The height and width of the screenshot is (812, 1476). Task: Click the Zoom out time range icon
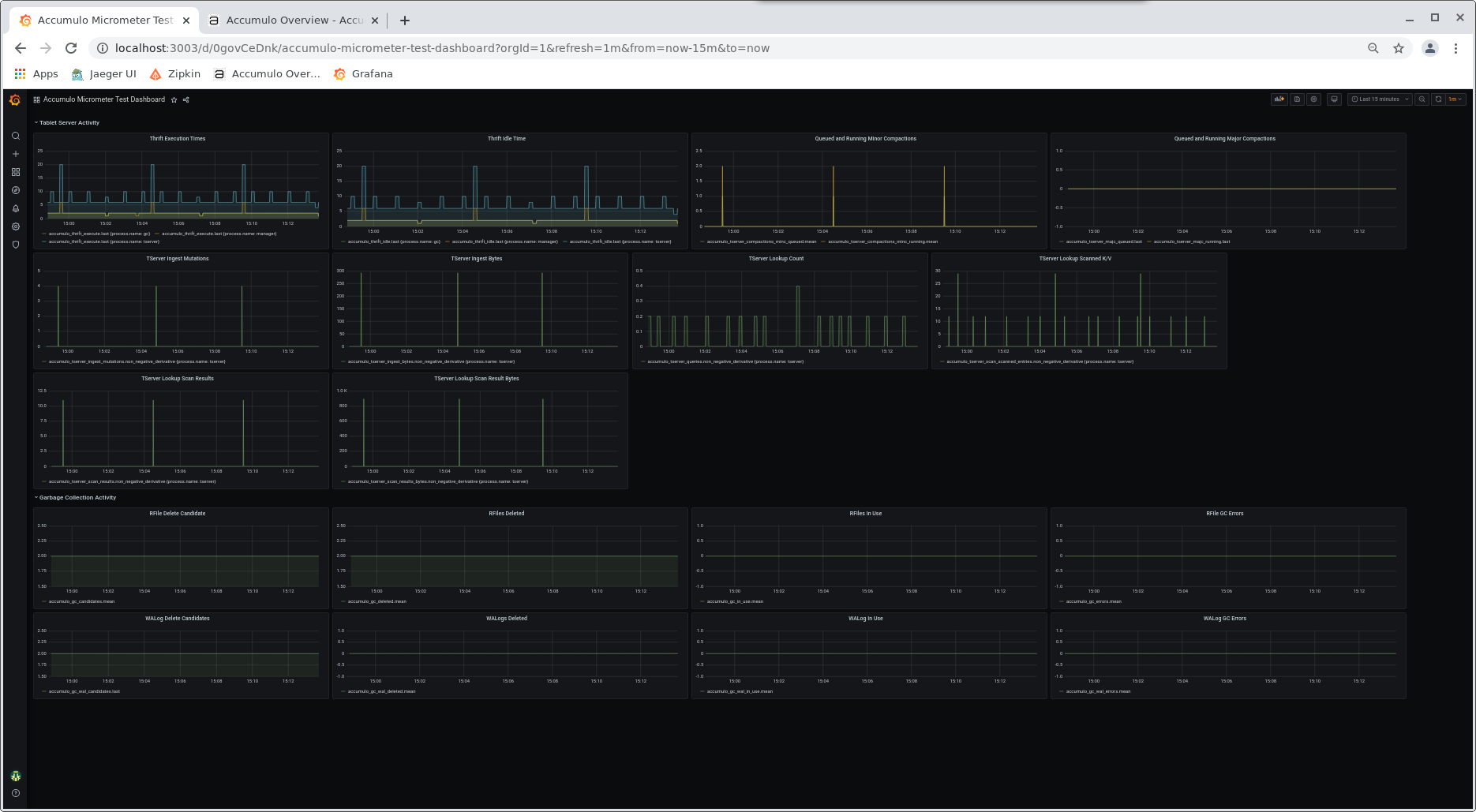point(1422,99)
